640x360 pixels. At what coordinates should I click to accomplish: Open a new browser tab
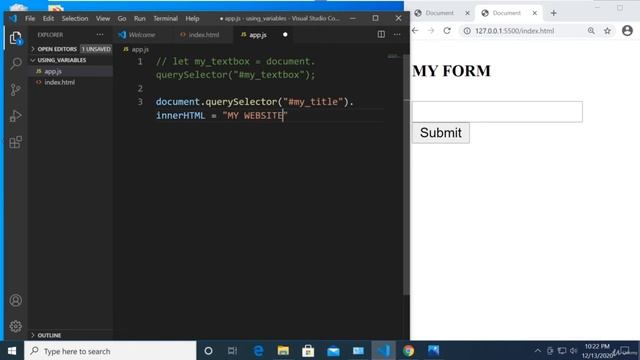click(x=553, y=13)
